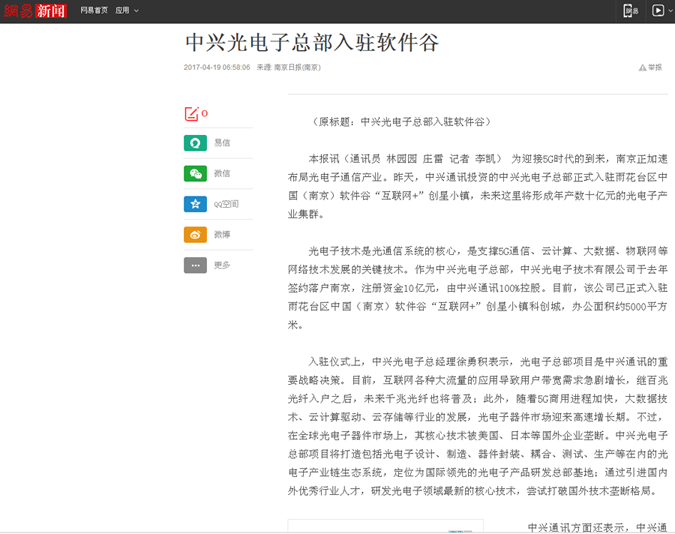675x534 pixels.
Task: Click the gray more-options ellipsis icon
Action: [x=195, y=265]
